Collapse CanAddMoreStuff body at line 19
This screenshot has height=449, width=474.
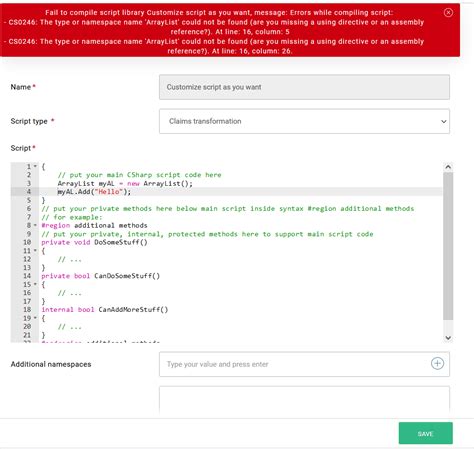click(35, 318)
